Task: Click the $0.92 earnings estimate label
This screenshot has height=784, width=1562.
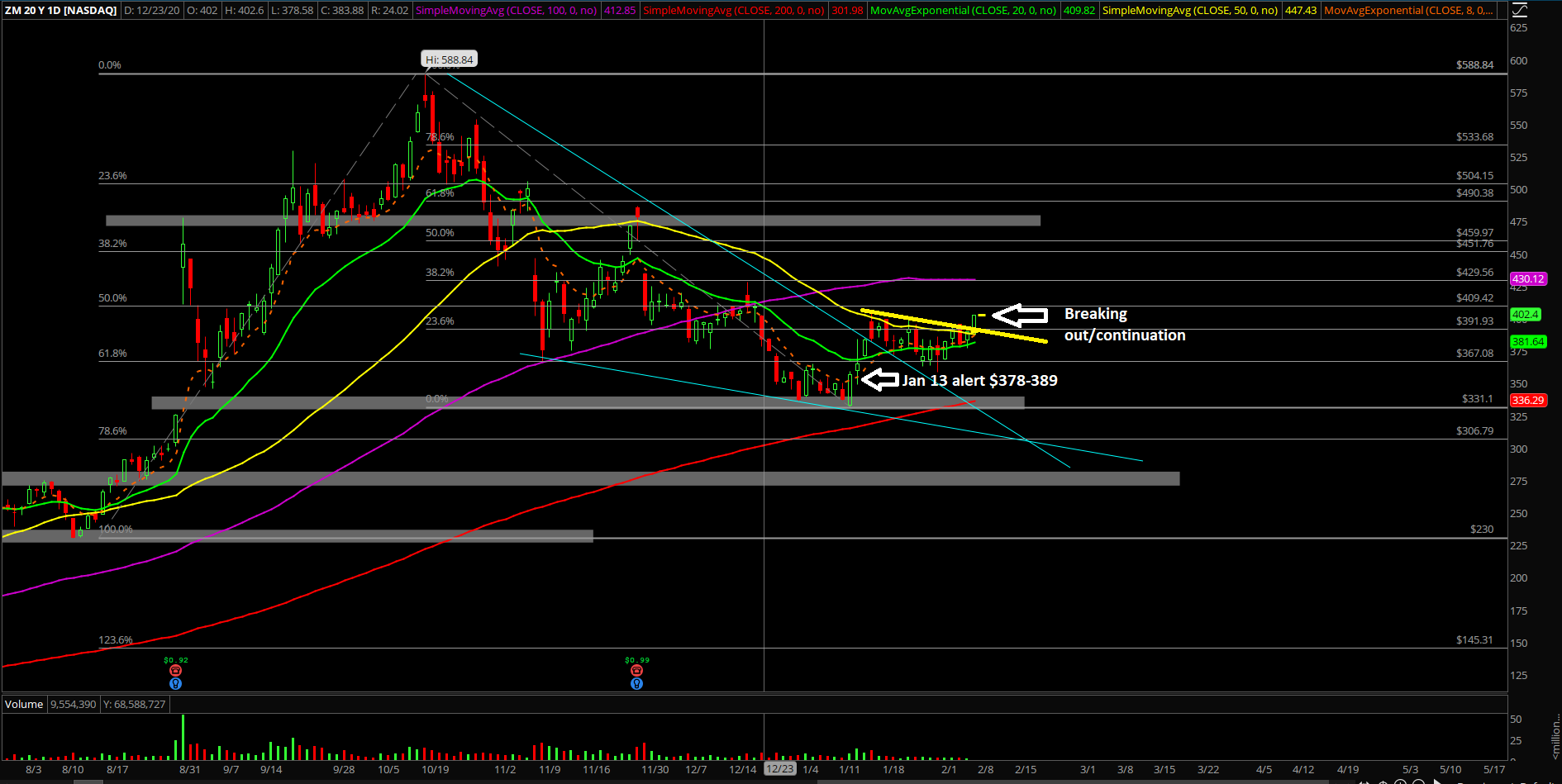Action: (x=175, y=660)
